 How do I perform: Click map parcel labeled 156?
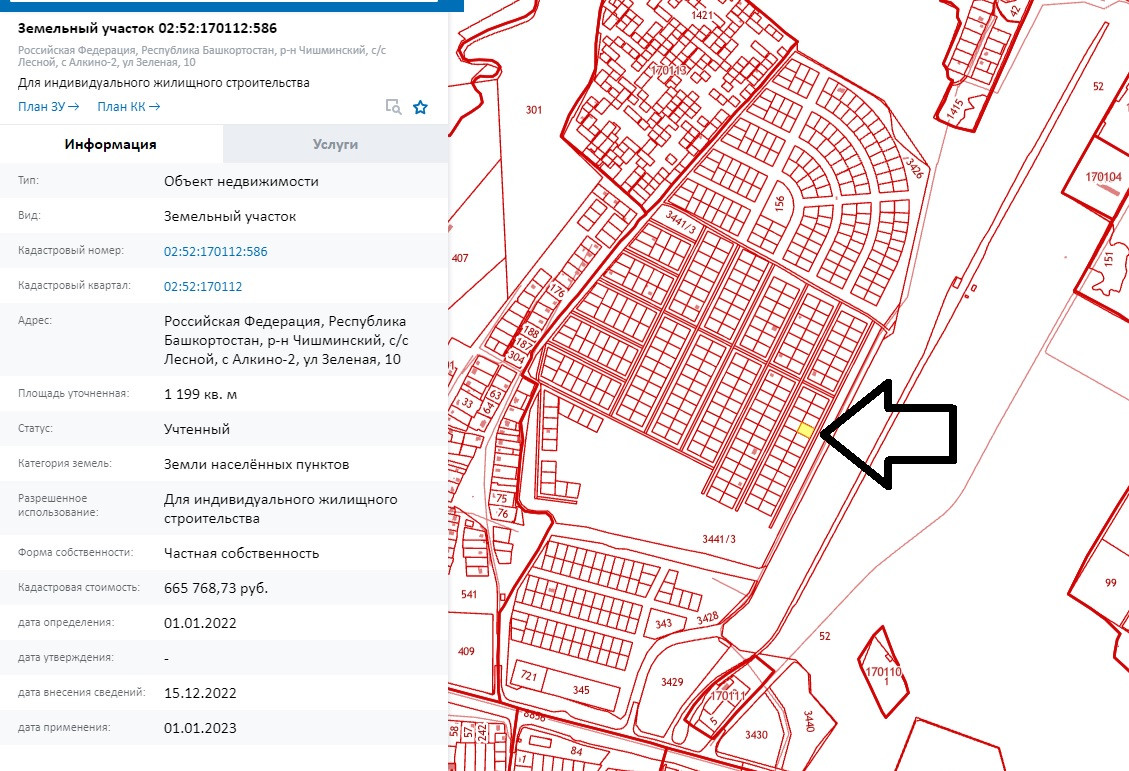click(779, 203)
